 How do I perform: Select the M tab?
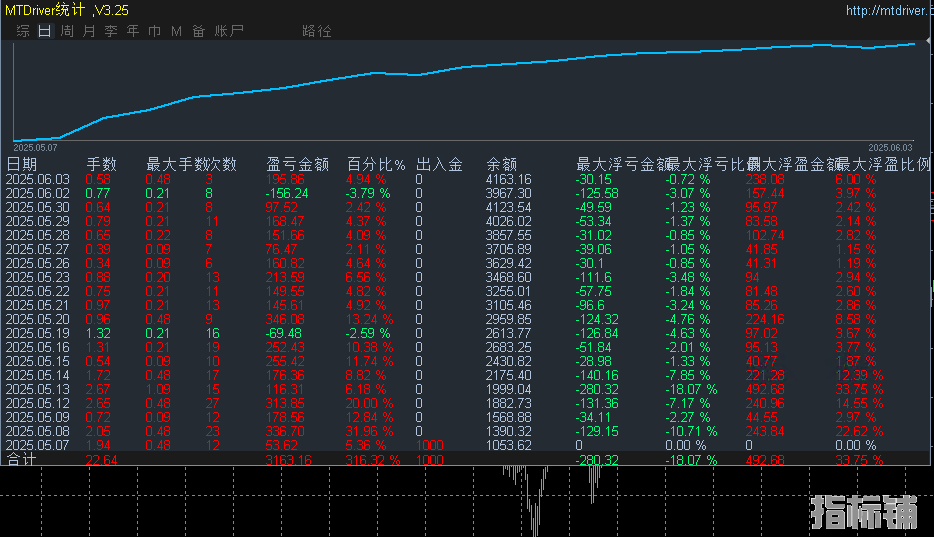point(176,31)
